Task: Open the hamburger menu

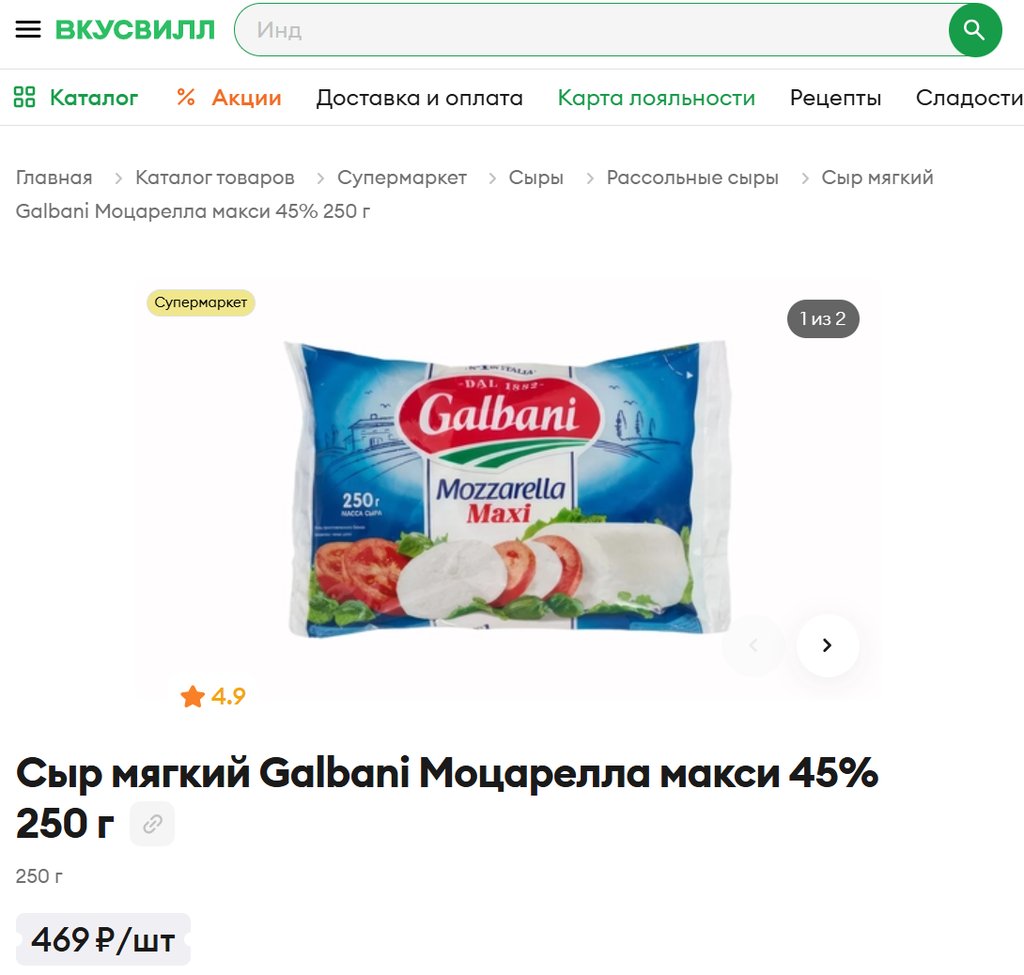Action: tap(28, 29)
